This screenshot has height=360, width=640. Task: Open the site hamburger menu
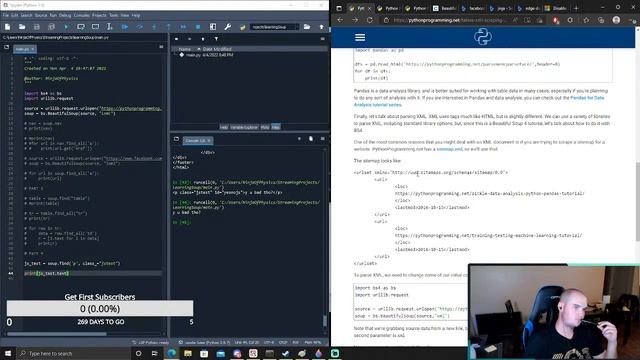click(360, 38)
